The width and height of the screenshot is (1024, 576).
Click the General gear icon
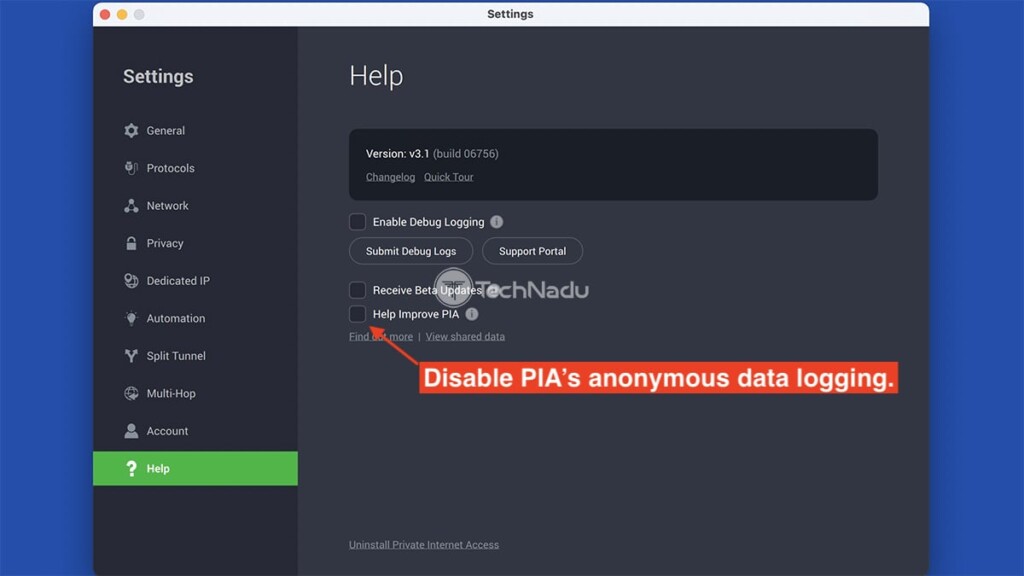(x=131, y=131)
